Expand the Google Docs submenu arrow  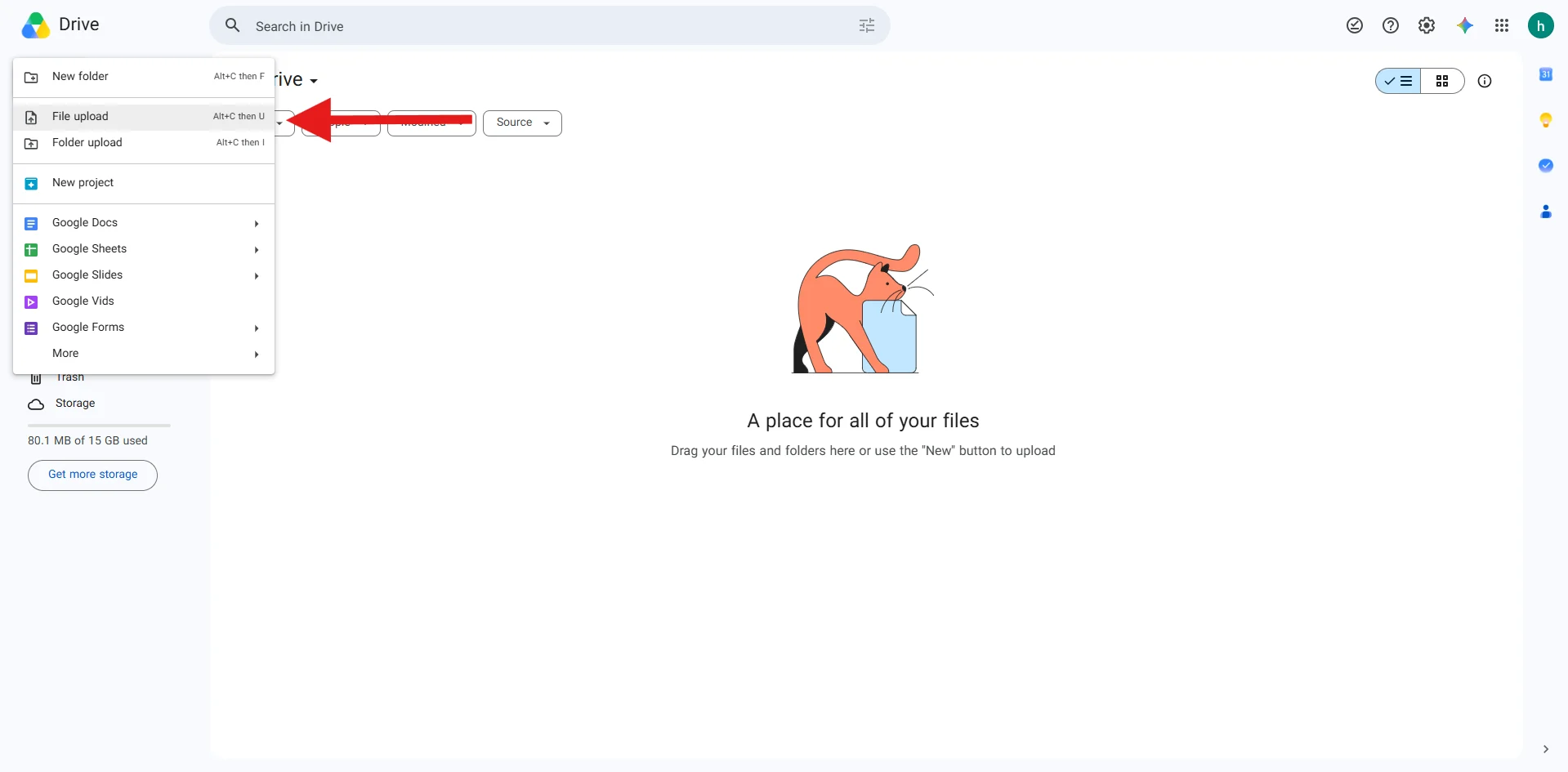point(257,224)
